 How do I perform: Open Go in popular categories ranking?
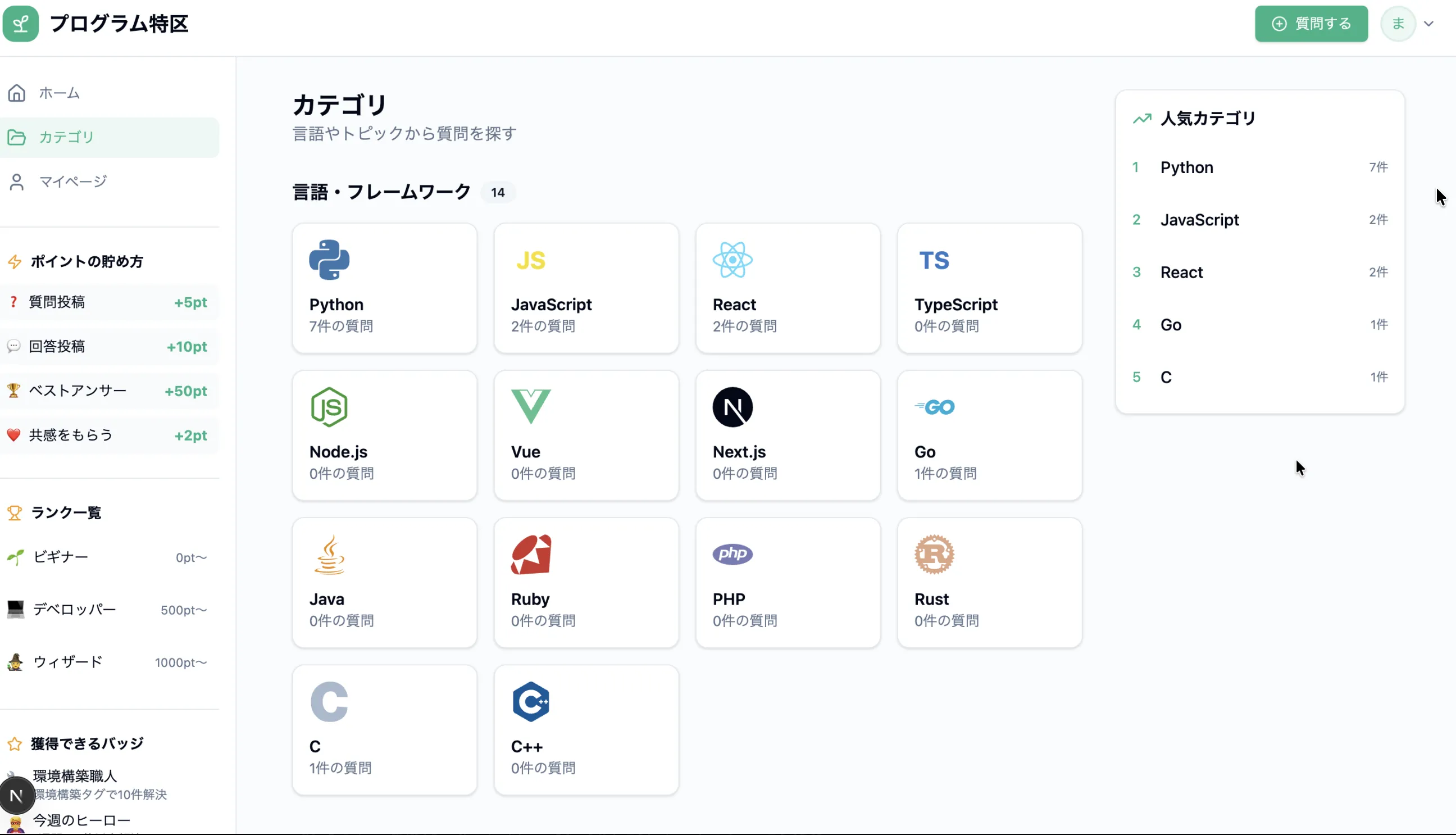(1171, 325)
